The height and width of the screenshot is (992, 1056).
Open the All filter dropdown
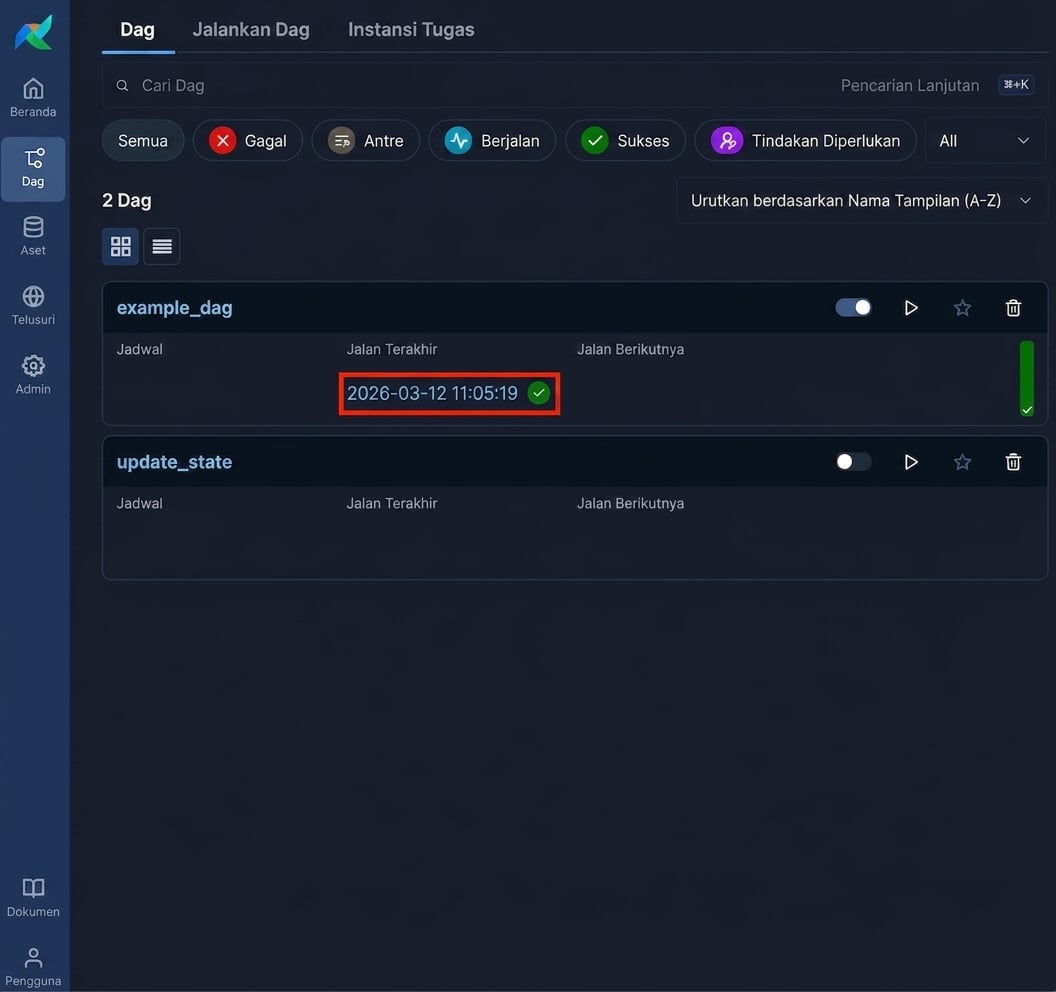(985, 141)
